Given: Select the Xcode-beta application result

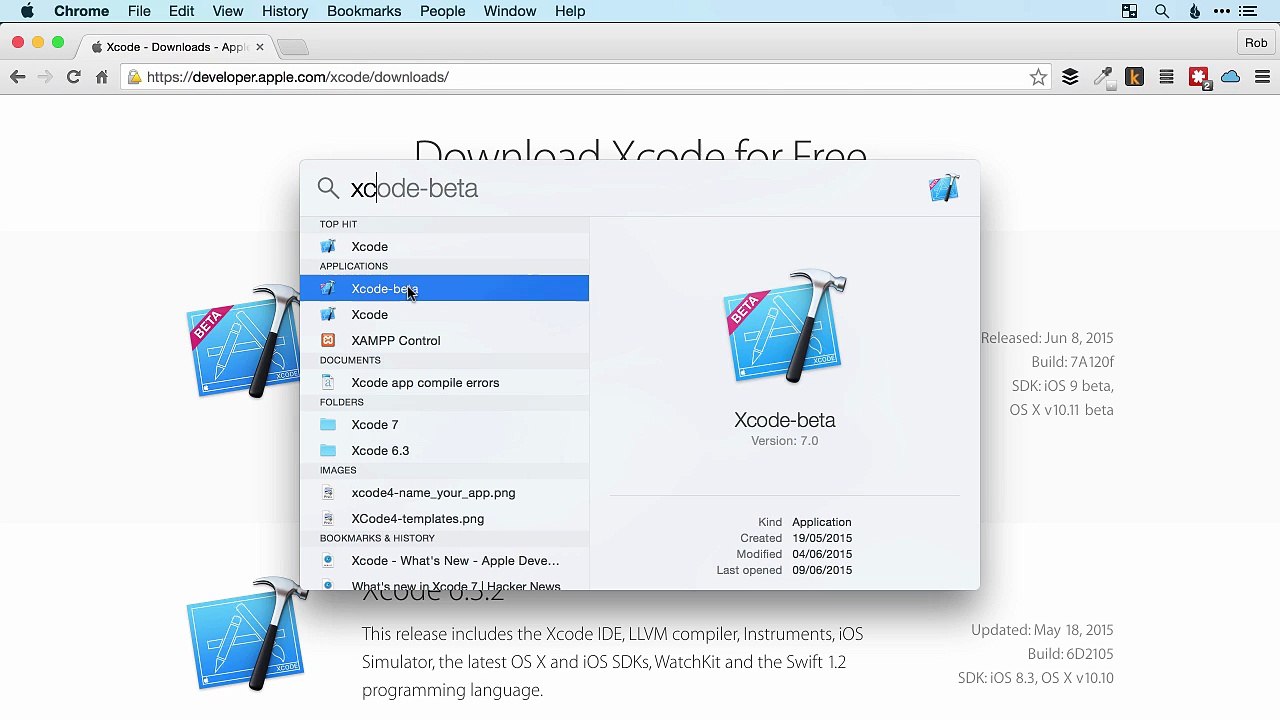Looking at the screenshot, I should point(444,288).
